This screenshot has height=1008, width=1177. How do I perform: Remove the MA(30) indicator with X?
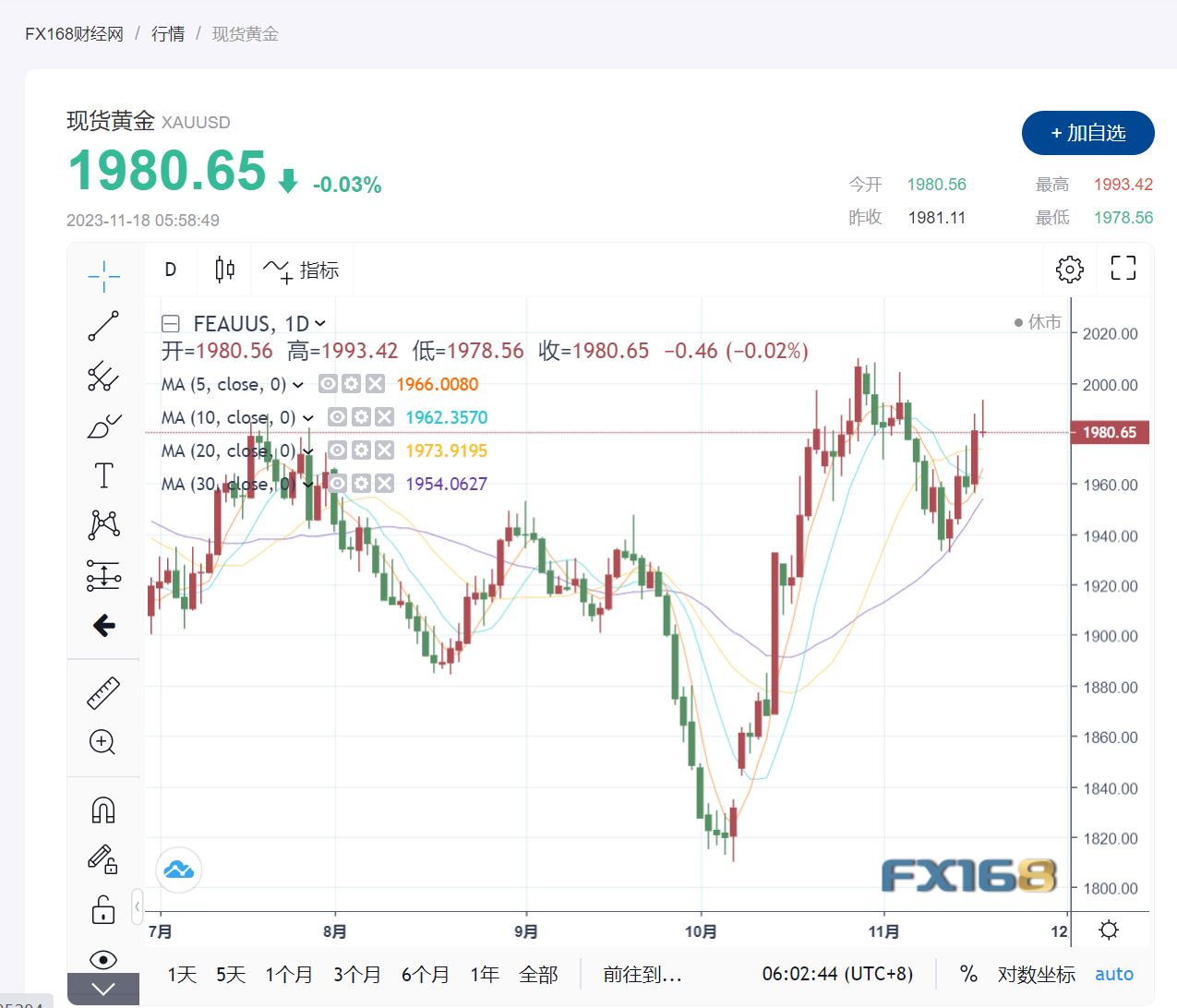coord(385,483)
